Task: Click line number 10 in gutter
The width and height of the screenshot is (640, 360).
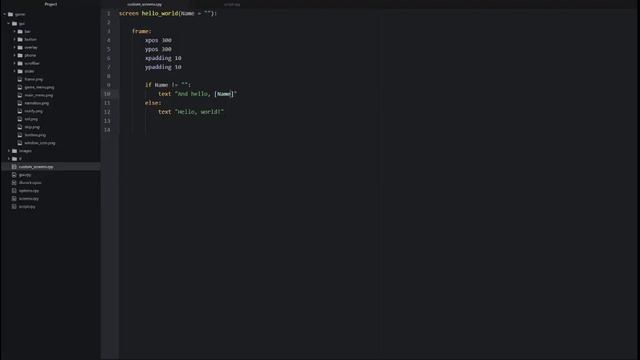Action: tap(107, 94)
